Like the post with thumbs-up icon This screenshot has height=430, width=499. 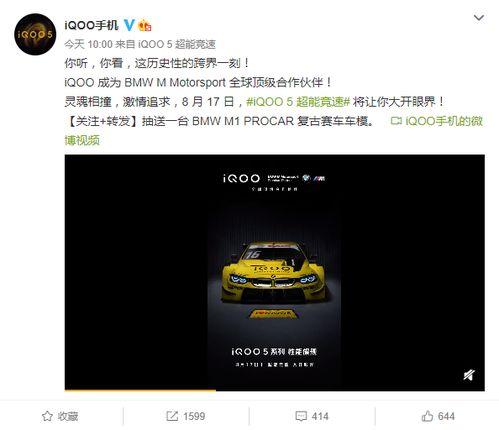point(427,416)
